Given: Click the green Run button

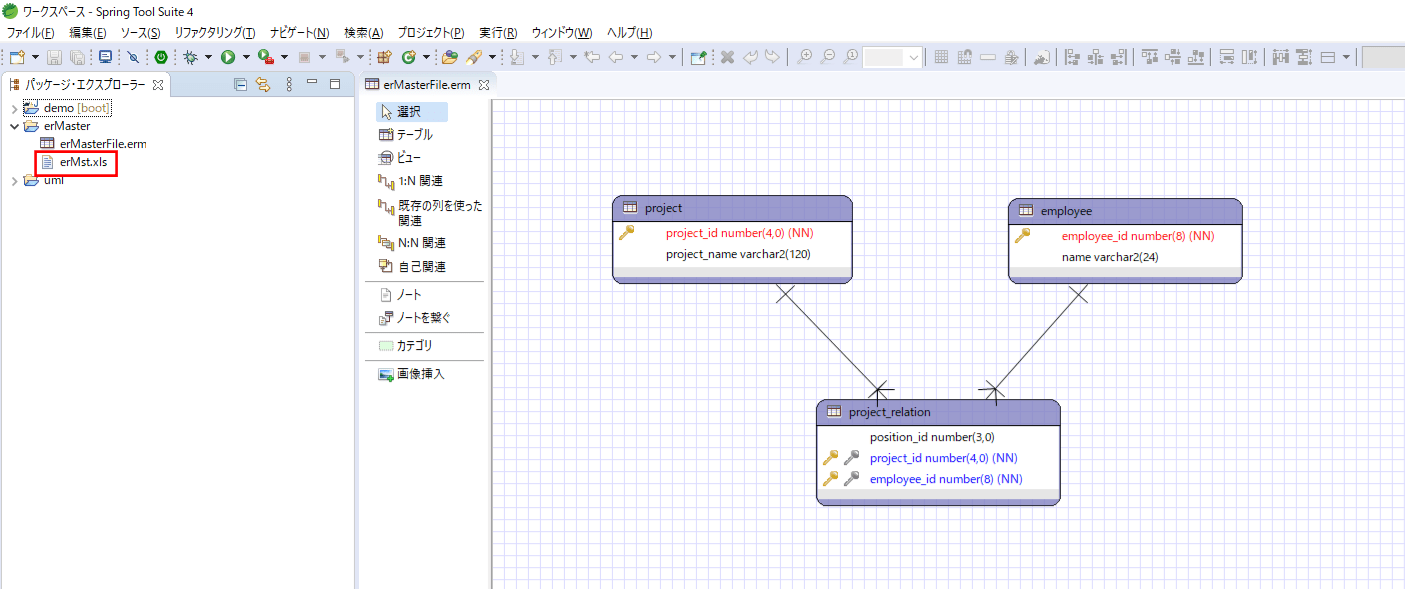Looking at the screenshot, I should click(228, 57).
